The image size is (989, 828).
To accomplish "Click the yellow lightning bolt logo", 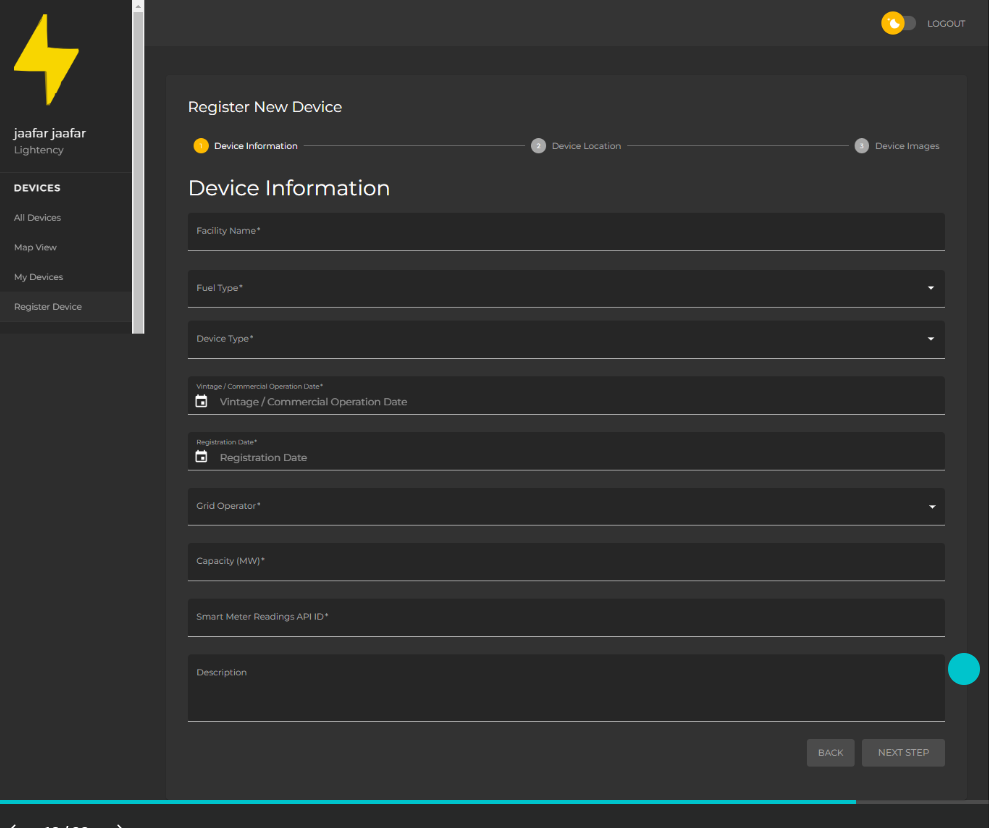I will [47, 59].
